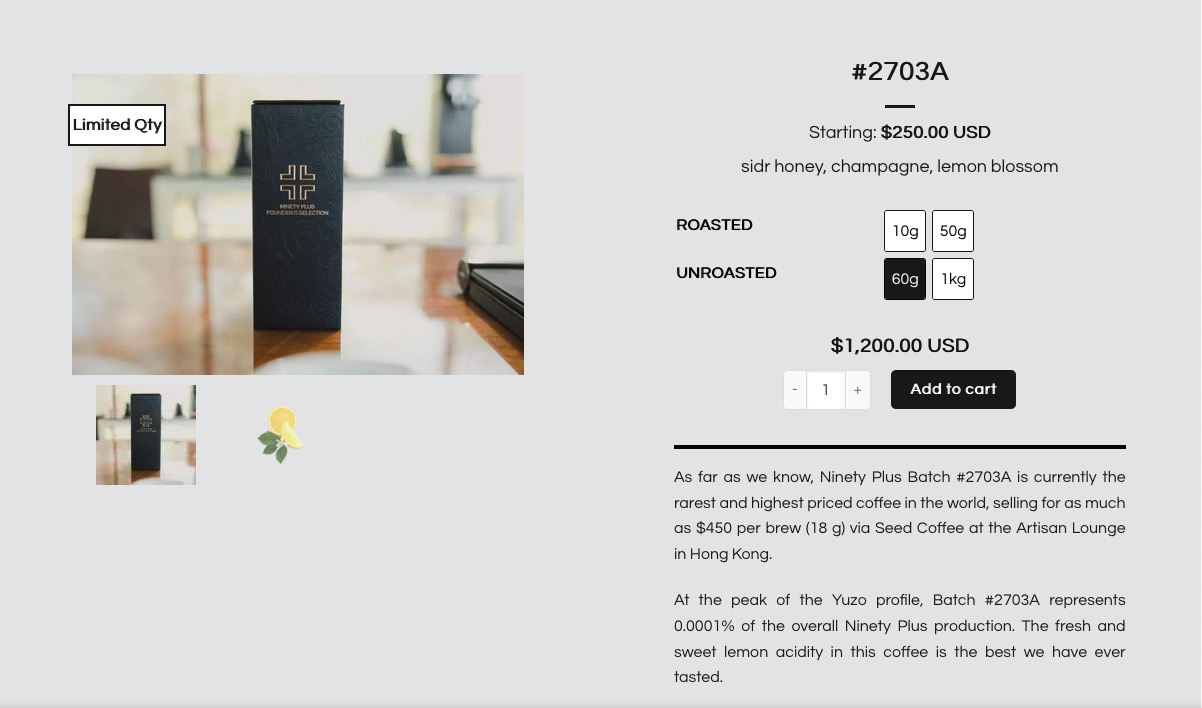The height and width of the screenshot is (708, 1202).
Task: Click the Limited Qty badge
Action: pyautogui.click(x=117, y=125)
